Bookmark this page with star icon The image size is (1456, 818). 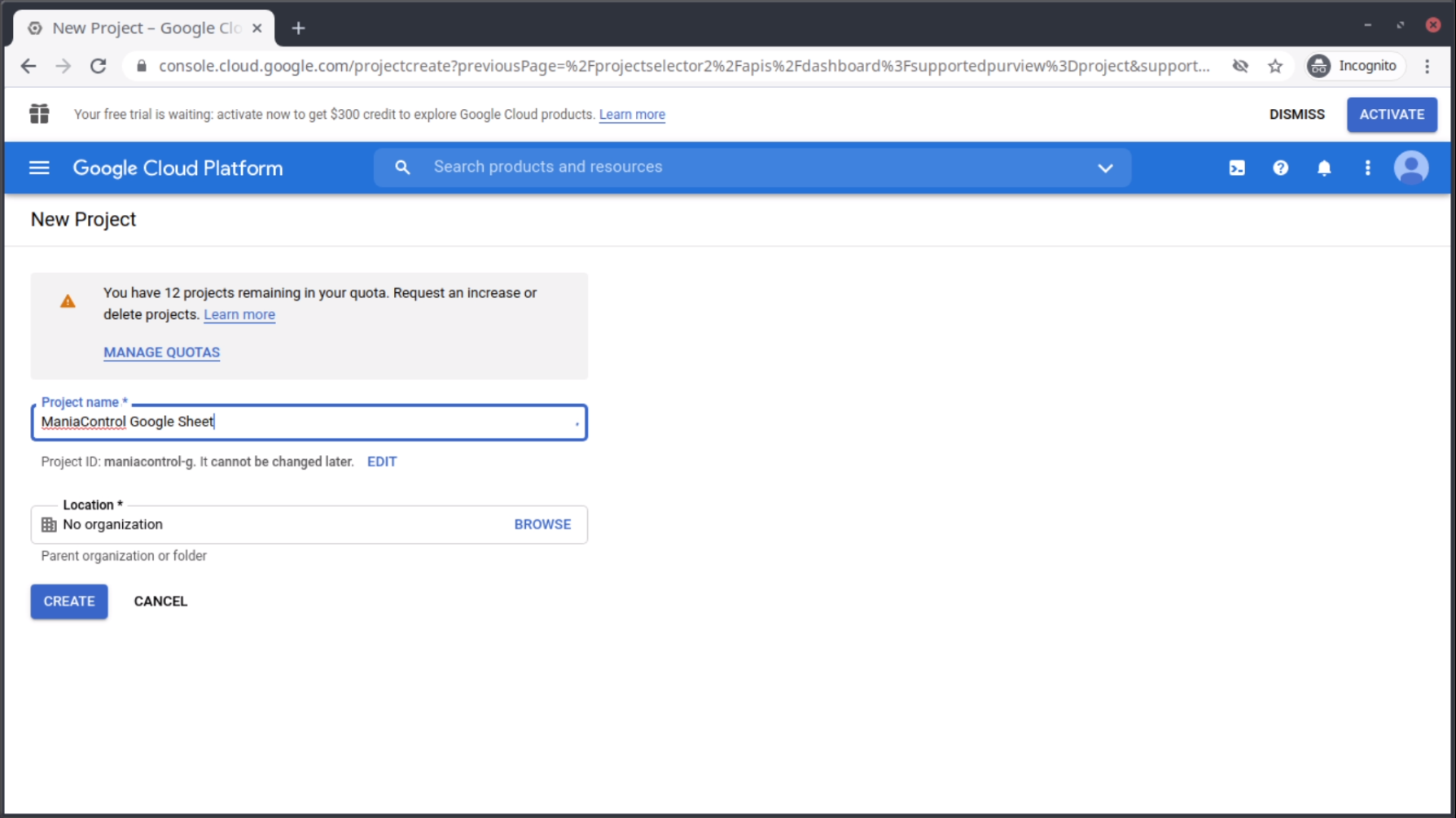point(1275,66)
